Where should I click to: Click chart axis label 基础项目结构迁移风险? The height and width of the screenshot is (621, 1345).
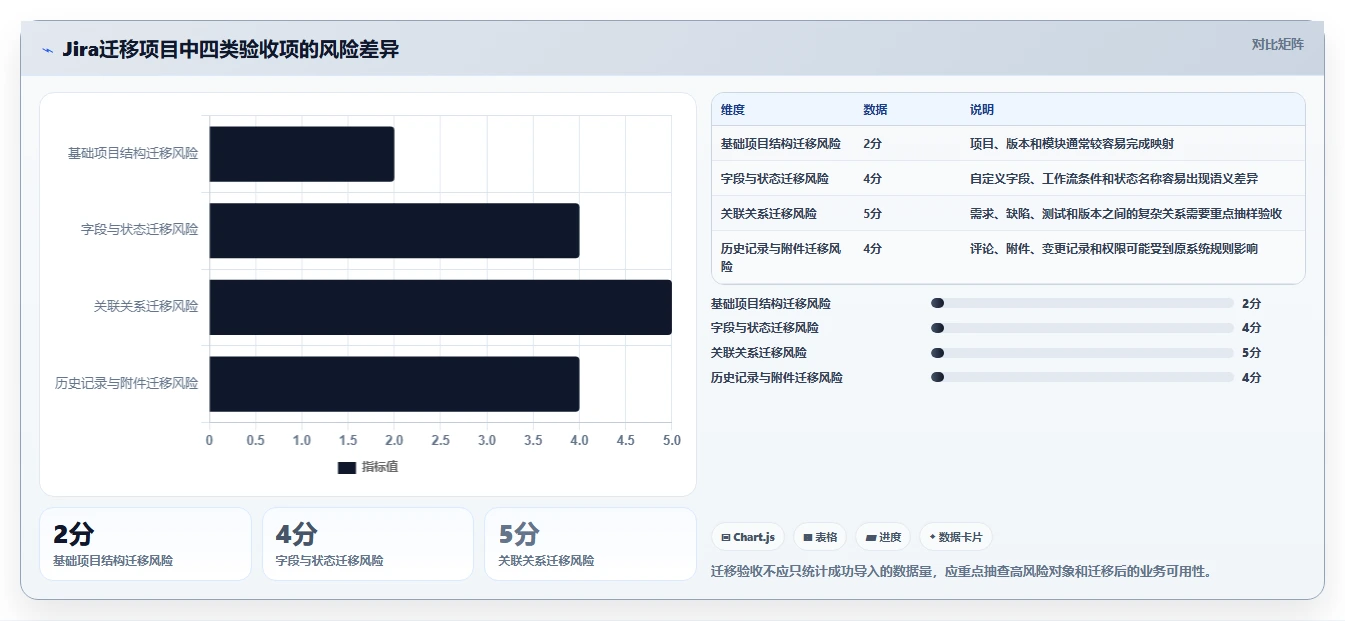coord(133,154)
